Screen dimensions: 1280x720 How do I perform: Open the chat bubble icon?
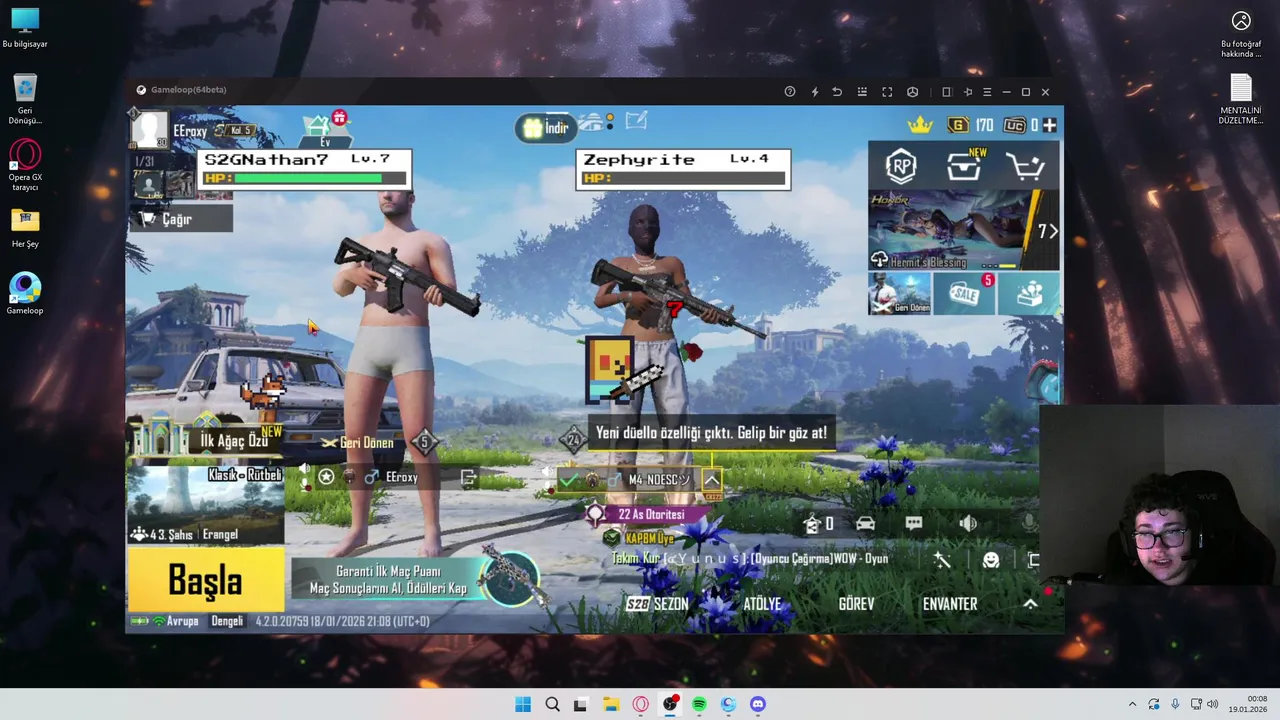tap(914, 523)
